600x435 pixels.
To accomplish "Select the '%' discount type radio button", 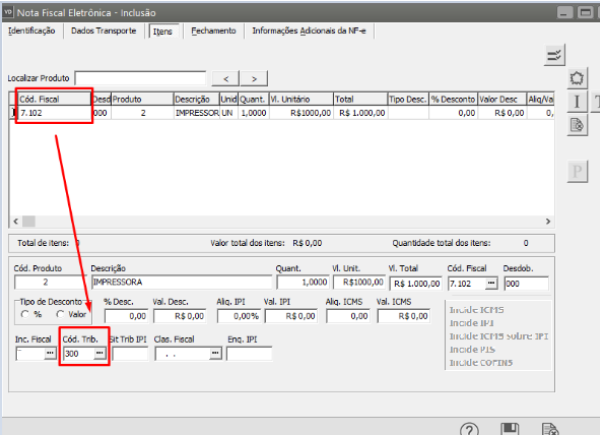I will [23, 315].
